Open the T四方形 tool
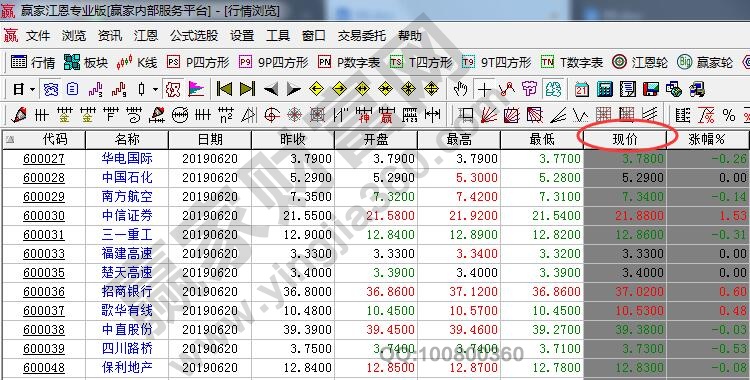Image resolution: width=750 pixels, height=380 pixels. pos(421,62)
